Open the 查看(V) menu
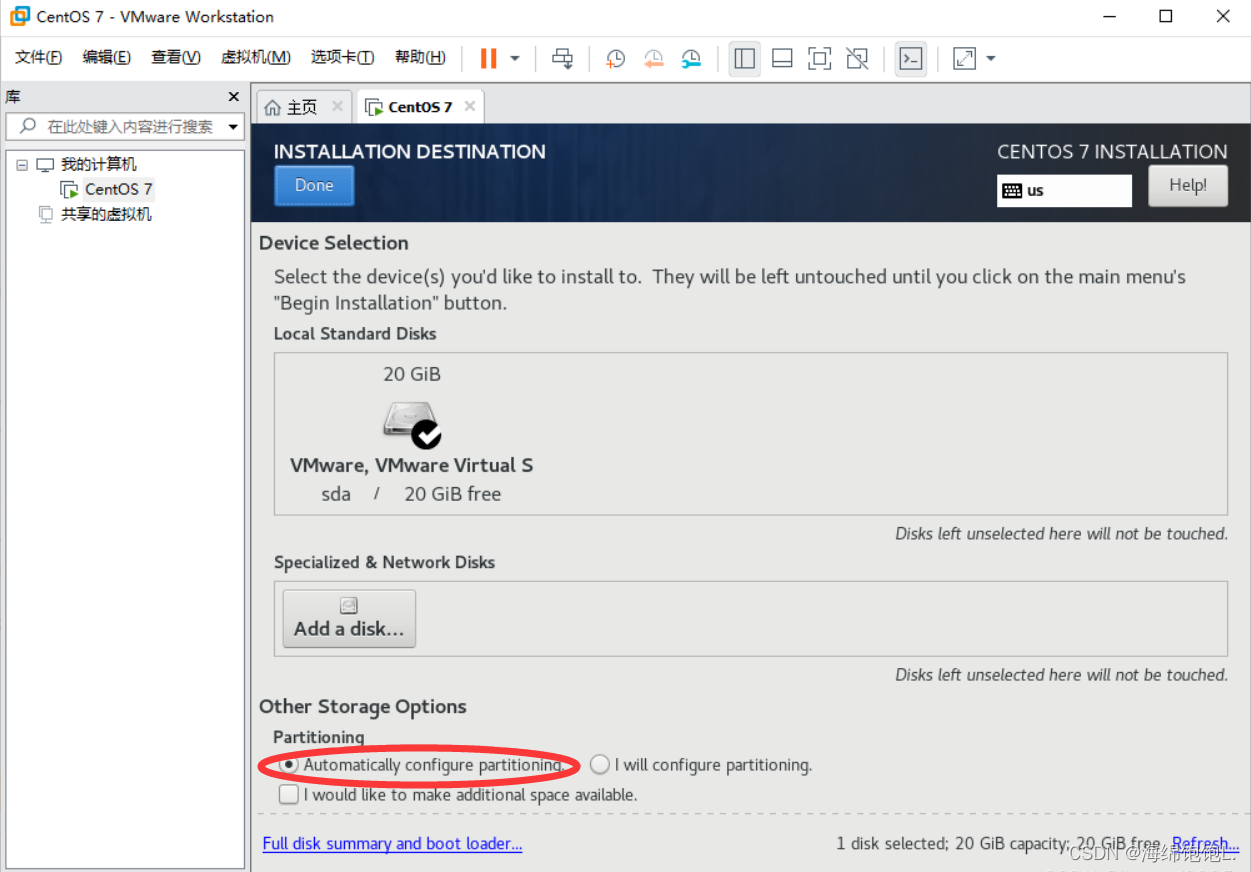 176,57
